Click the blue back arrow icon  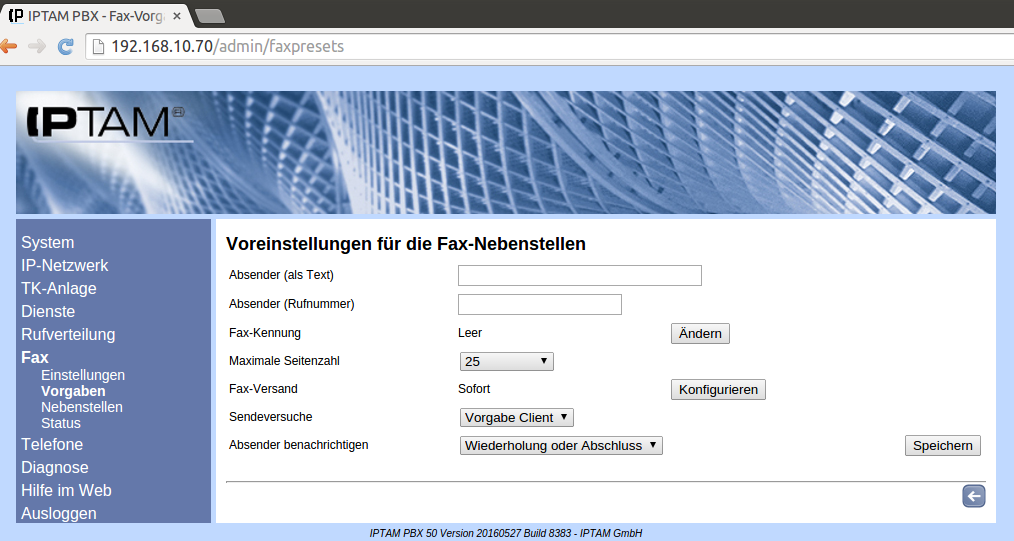click(x=973, y=497)
